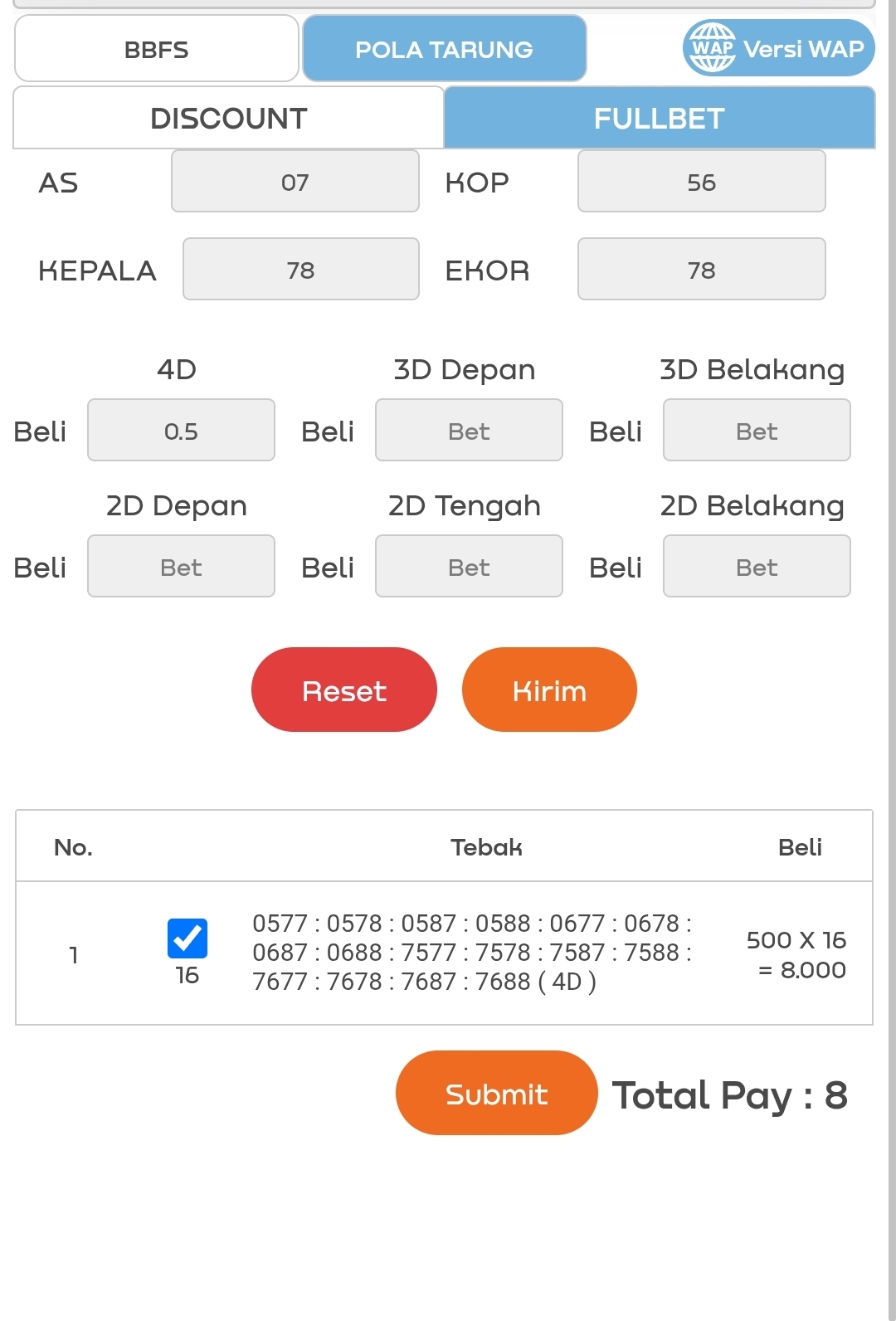Click the WAP globe icon

pos(712,48)
